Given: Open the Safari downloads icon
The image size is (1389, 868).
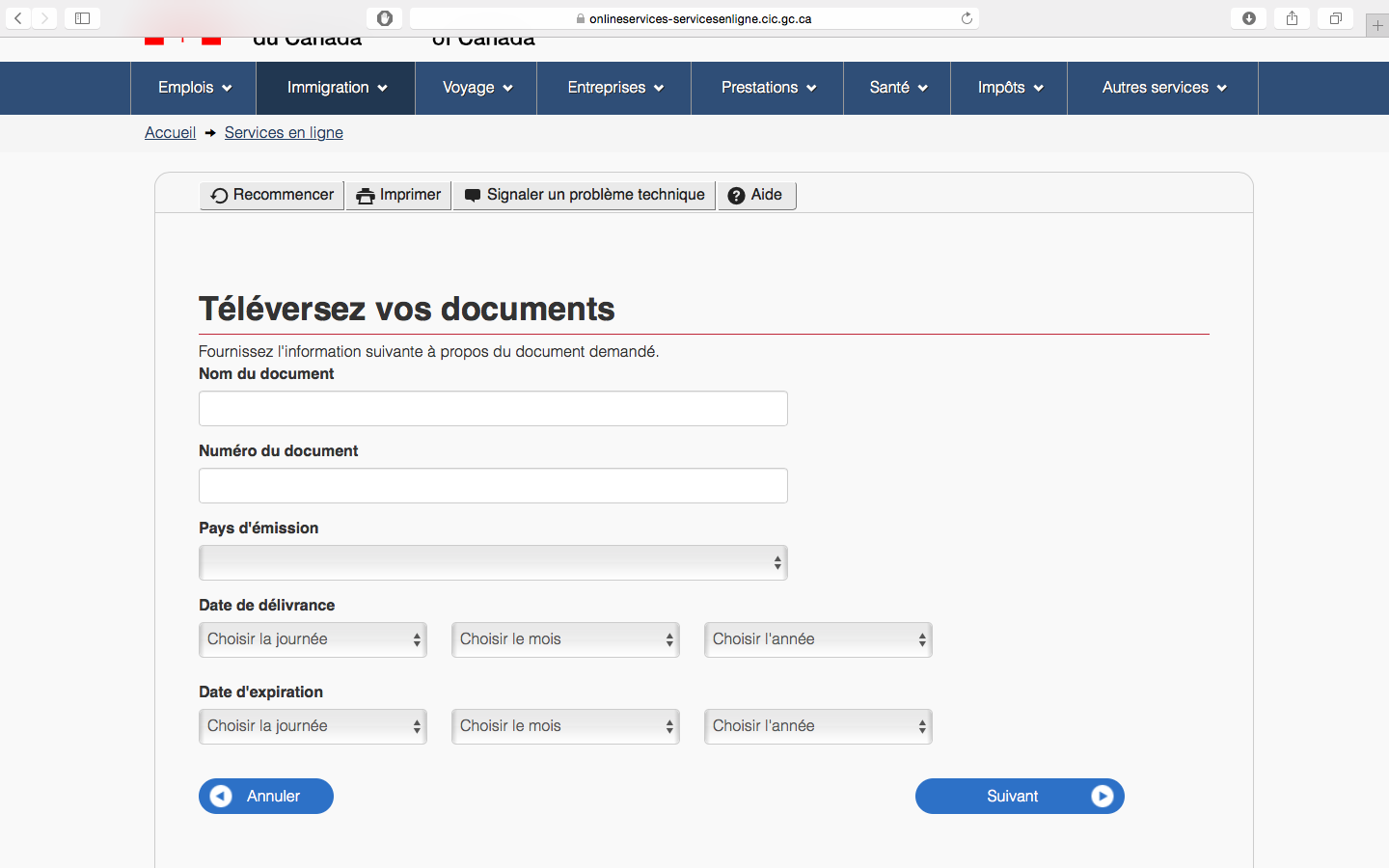Looking at the screenshot, I should (x=1249, y=18).
